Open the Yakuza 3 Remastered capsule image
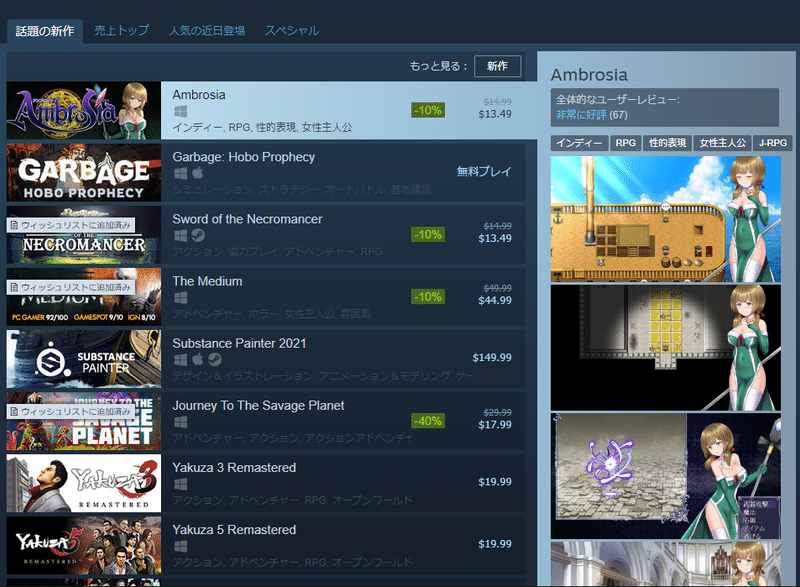 tap(84, 483)
